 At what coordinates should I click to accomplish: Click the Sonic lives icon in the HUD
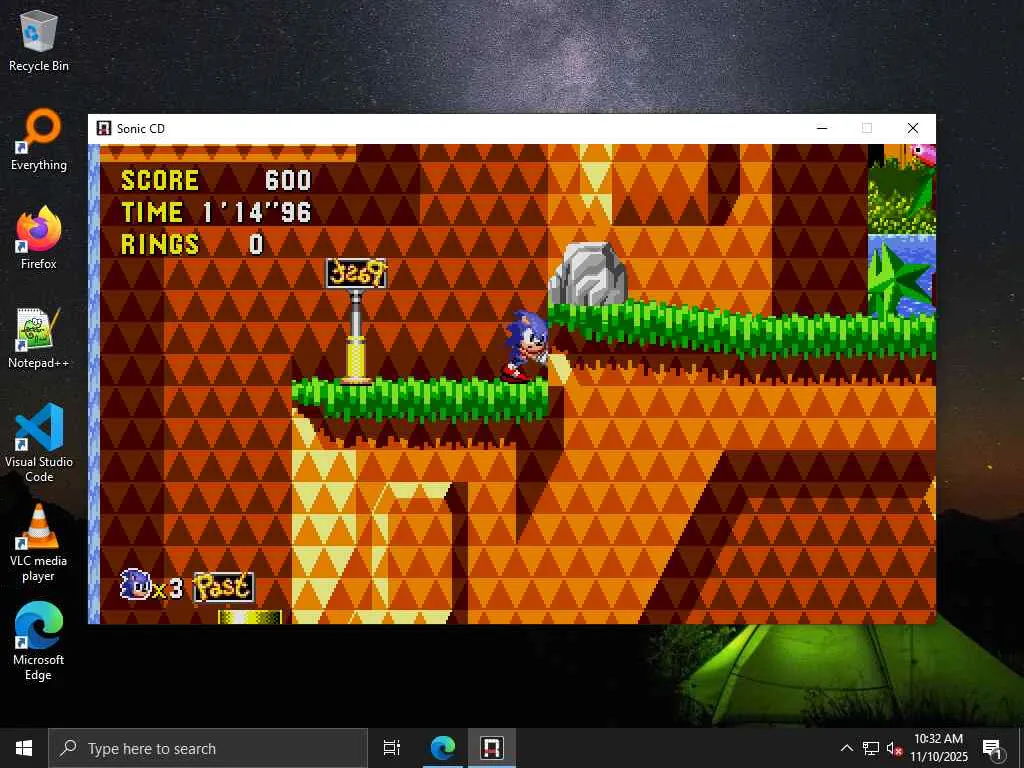point(136,584)
